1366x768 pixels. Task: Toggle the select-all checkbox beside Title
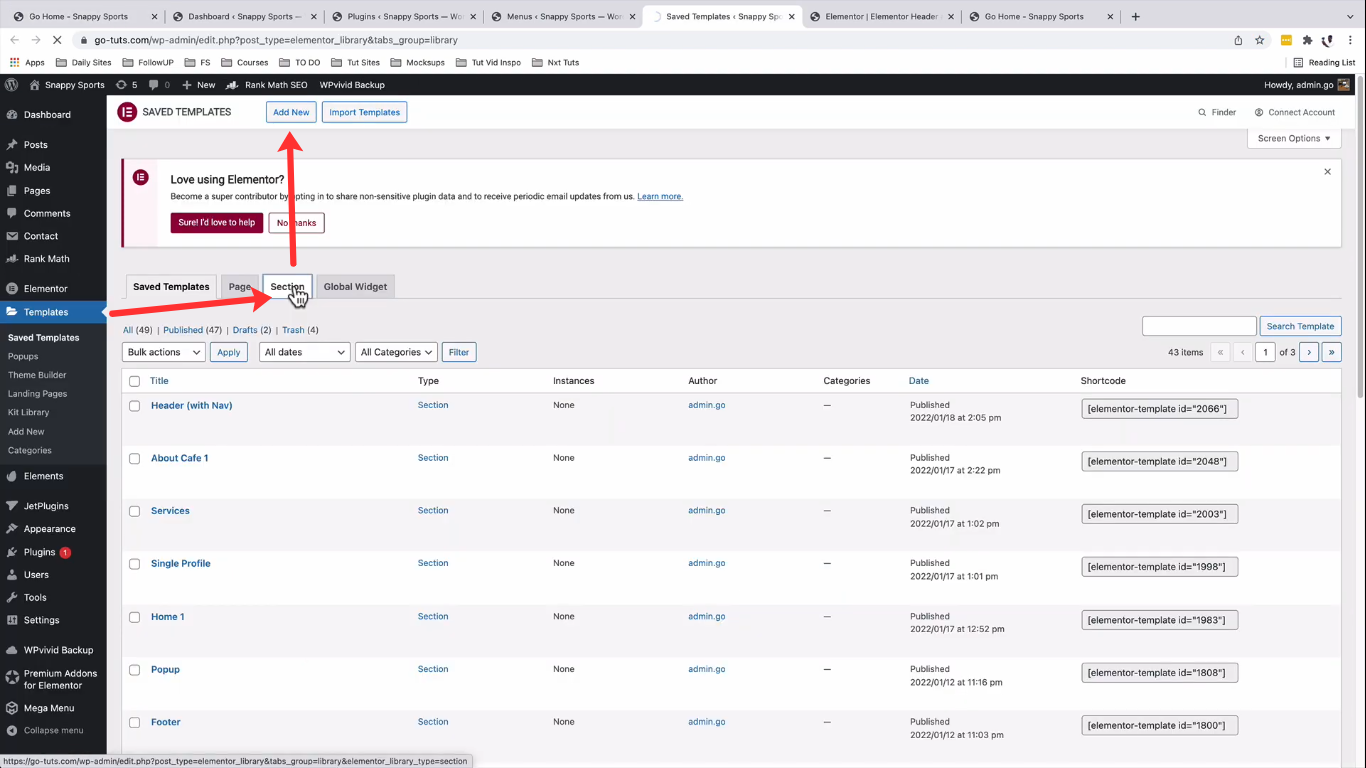(x=135, y=381)
